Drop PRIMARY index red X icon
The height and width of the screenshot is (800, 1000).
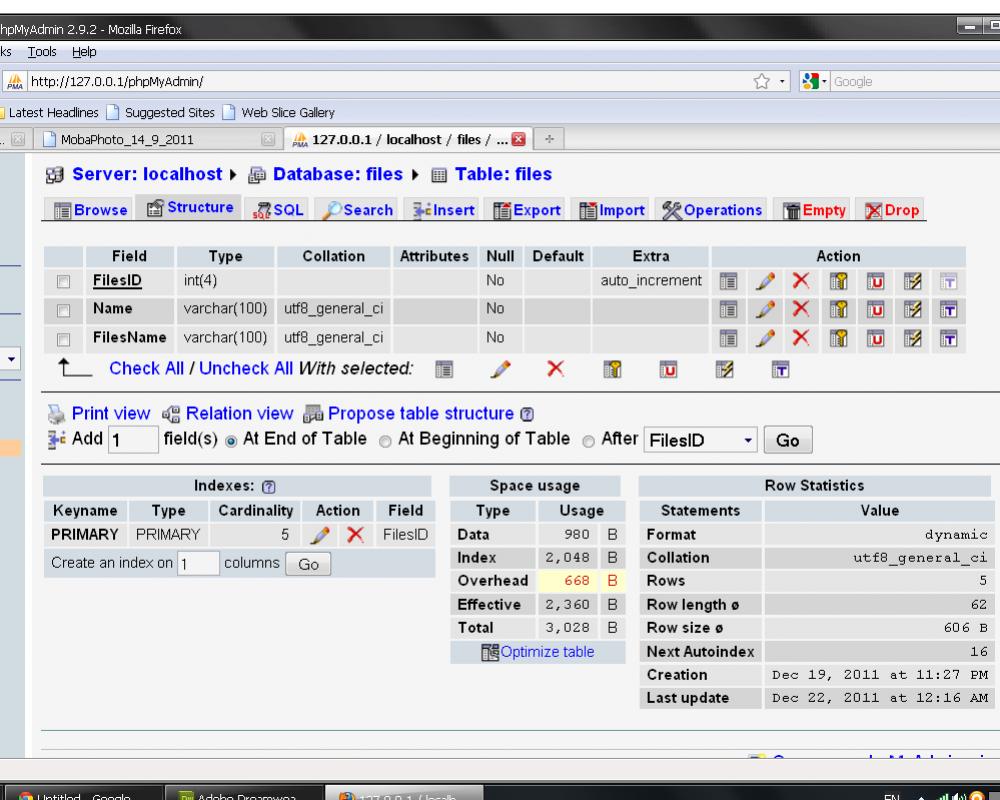pyautogui.click(x=355, y=535)
